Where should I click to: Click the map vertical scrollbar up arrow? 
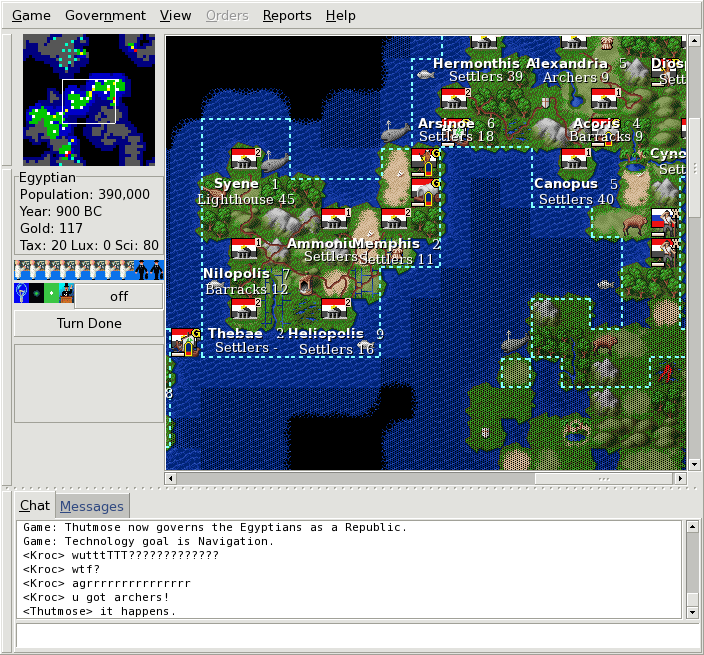[x=694, y=41]
